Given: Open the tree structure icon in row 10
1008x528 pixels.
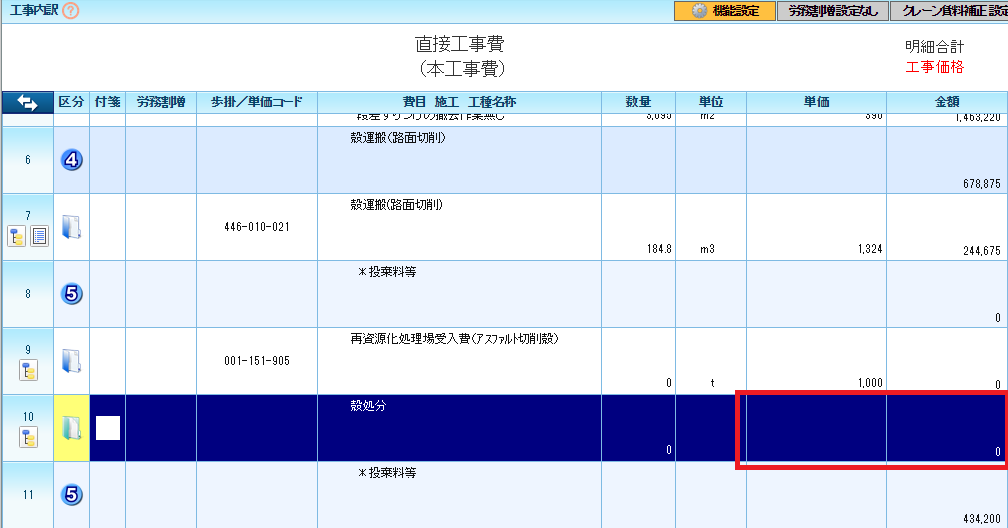Looking at the screenshot, I should tap(28, 437).
